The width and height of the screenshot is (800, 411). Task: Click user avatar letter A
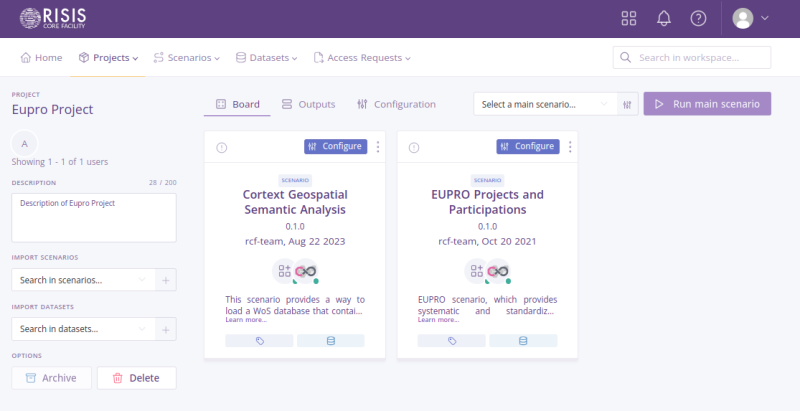(26, 142)
